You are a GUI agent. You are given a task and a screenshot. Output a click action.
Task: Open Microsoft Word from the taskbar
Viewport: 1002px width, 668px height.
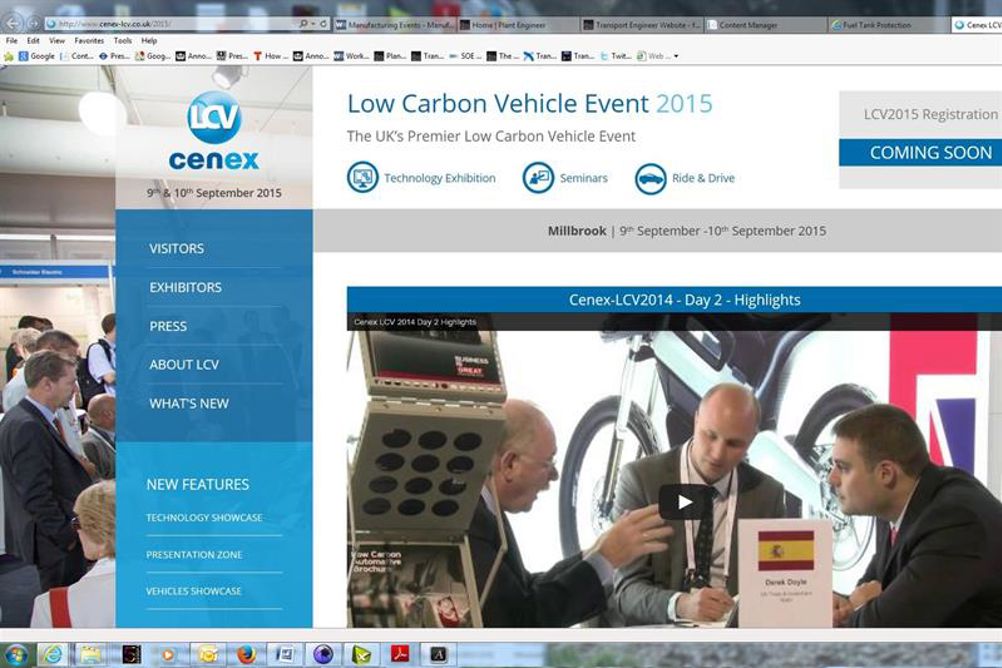(x=284, y=655)
